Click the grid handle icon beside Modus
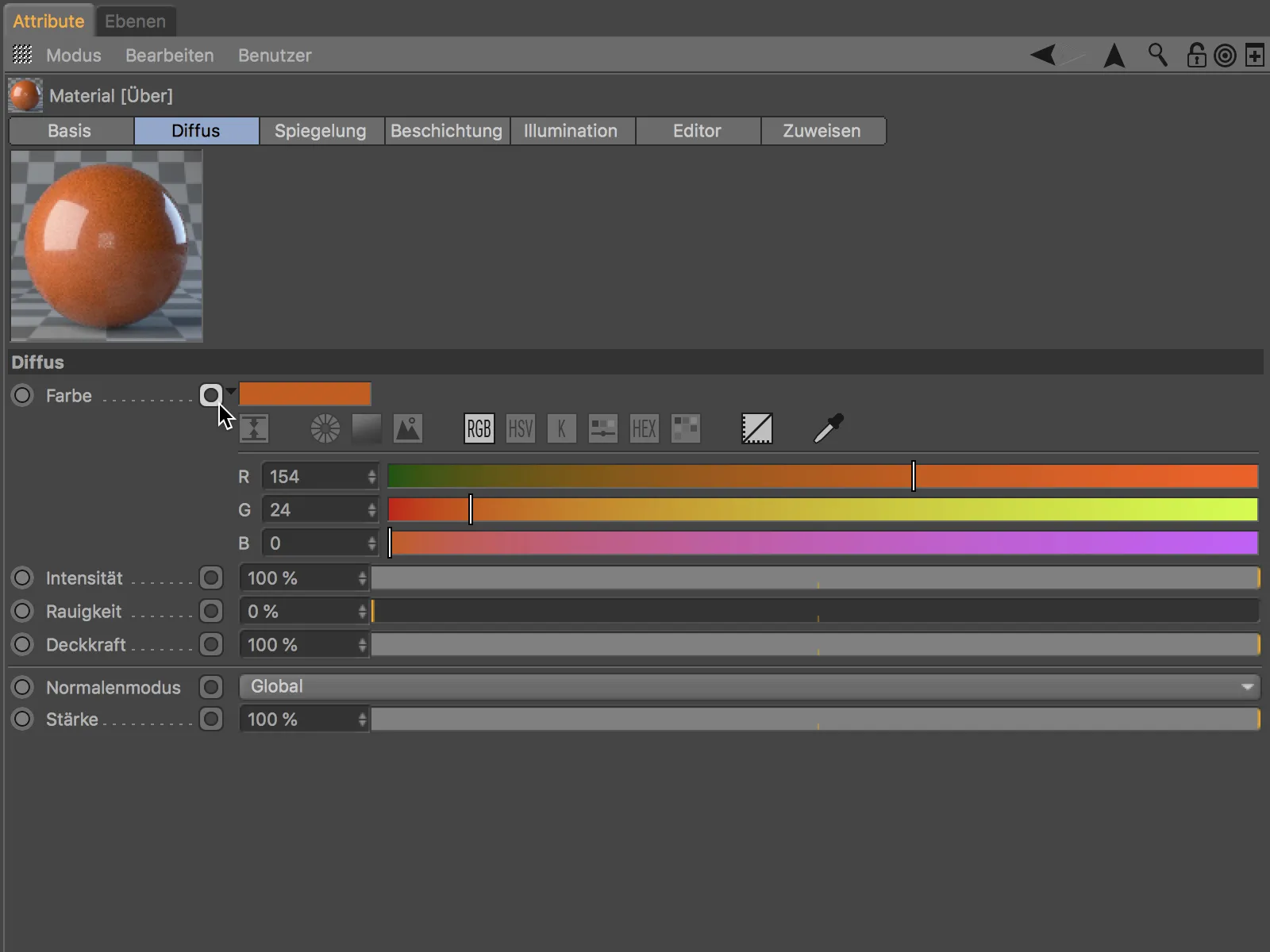Image resolution: width=1270 pixels, height=952 pixels. point(23,55)
